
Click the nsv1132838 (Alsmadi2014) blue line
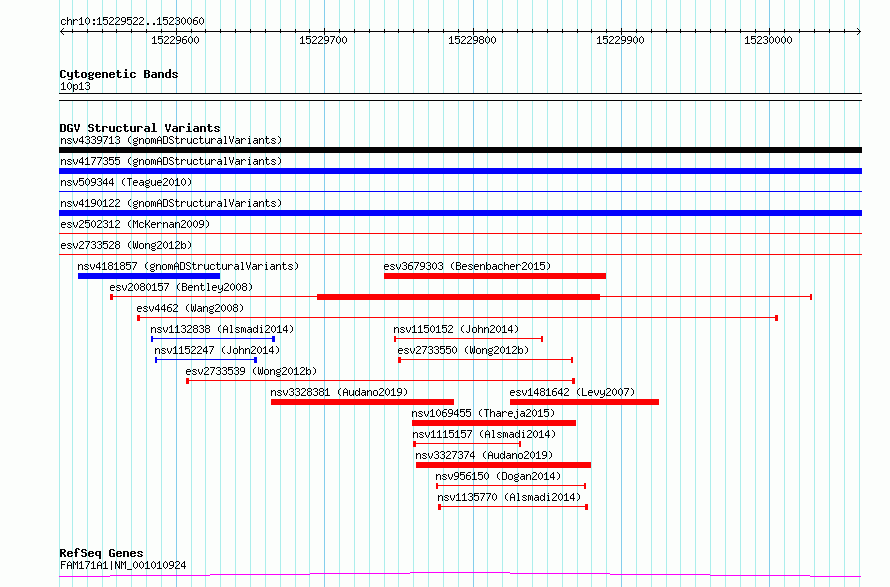[x=213, y=339]
